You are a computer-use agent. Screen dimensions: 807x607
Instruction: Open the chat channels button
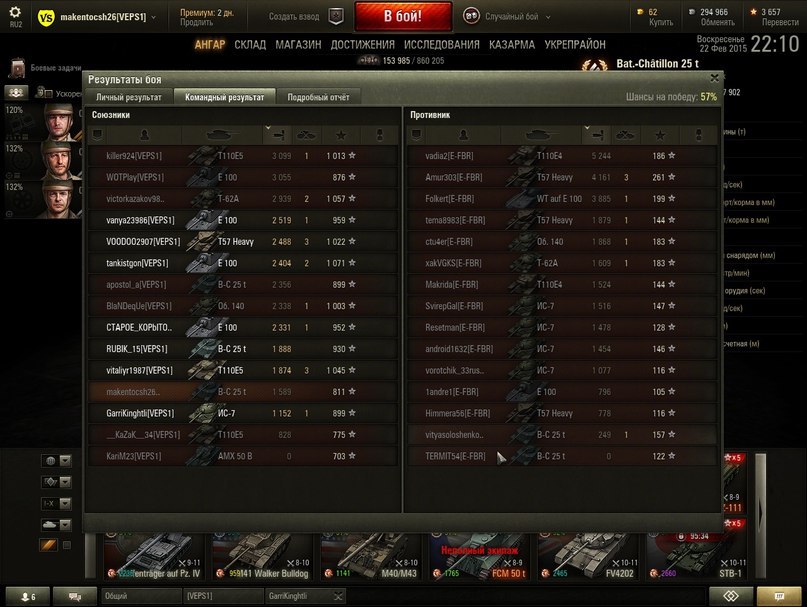75,596
